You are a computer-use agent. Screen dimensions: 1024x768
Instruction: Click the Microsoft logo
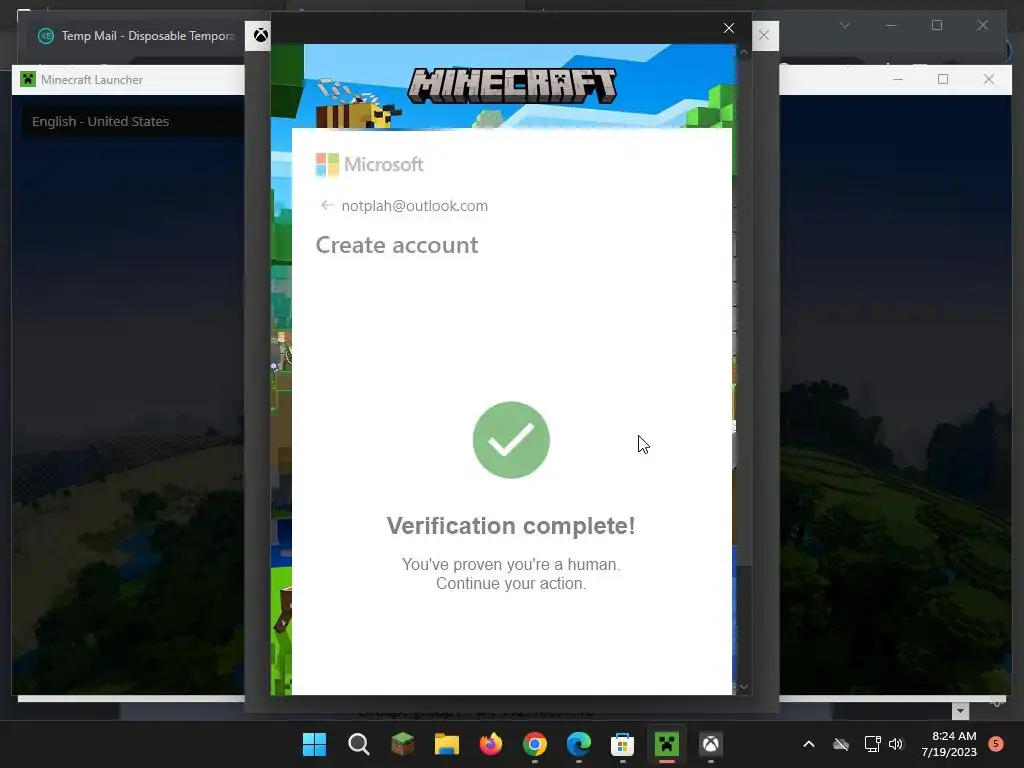pyautogui.click(x=370, y=165)
